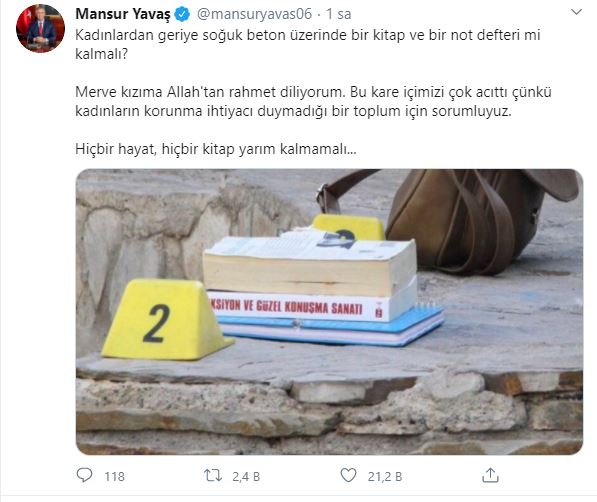This screenshot has height=502, width=597.
Task: Click the reply speech bubble icon
Action: pyautogui.click(x=84, y=475)
